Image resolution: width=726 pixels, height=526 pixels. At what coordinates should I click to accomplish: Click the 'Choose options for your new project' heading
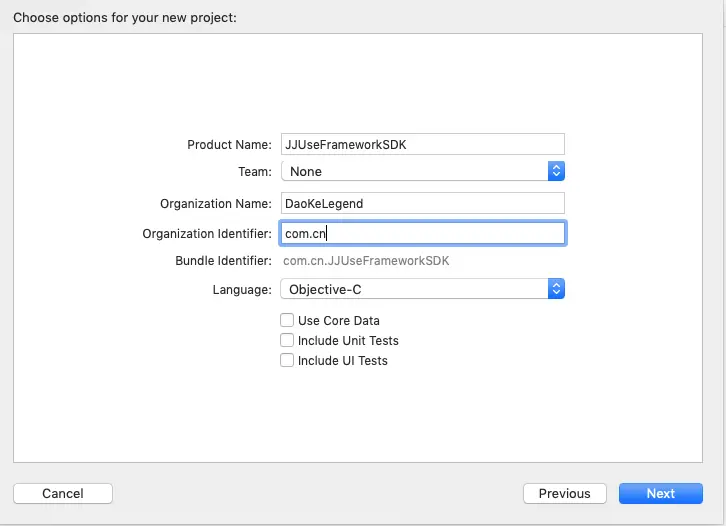tap(125, 17)
